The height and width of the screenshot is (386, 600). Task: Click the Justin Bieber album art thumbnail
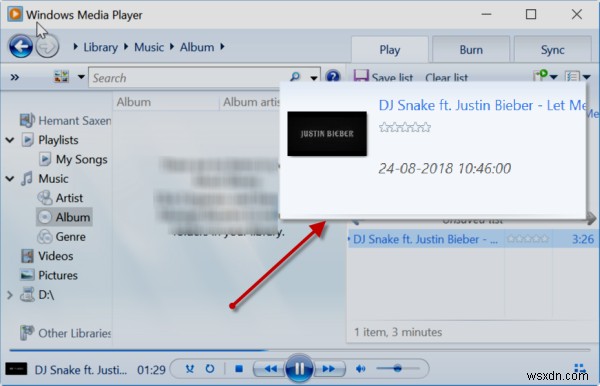click(327, 134)
